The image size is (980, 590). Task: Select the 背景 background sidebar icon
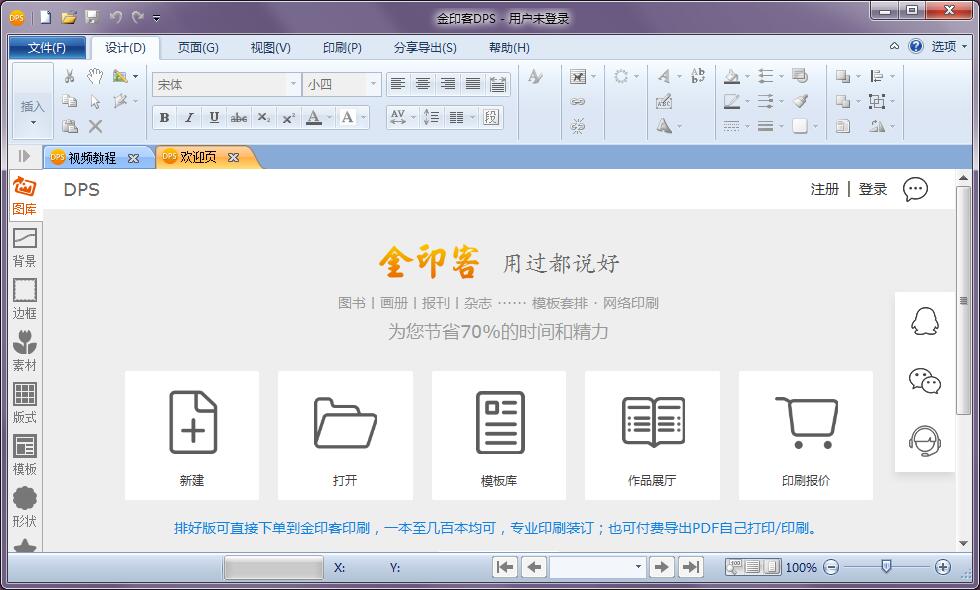24,247
